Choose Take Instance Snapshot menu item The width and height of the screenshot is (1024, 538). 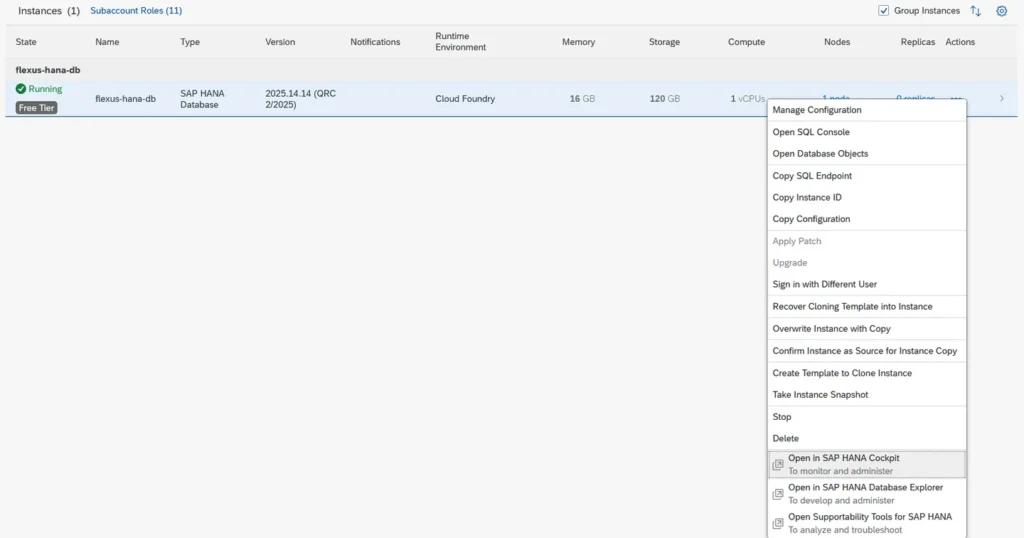(x=820, y=395)
